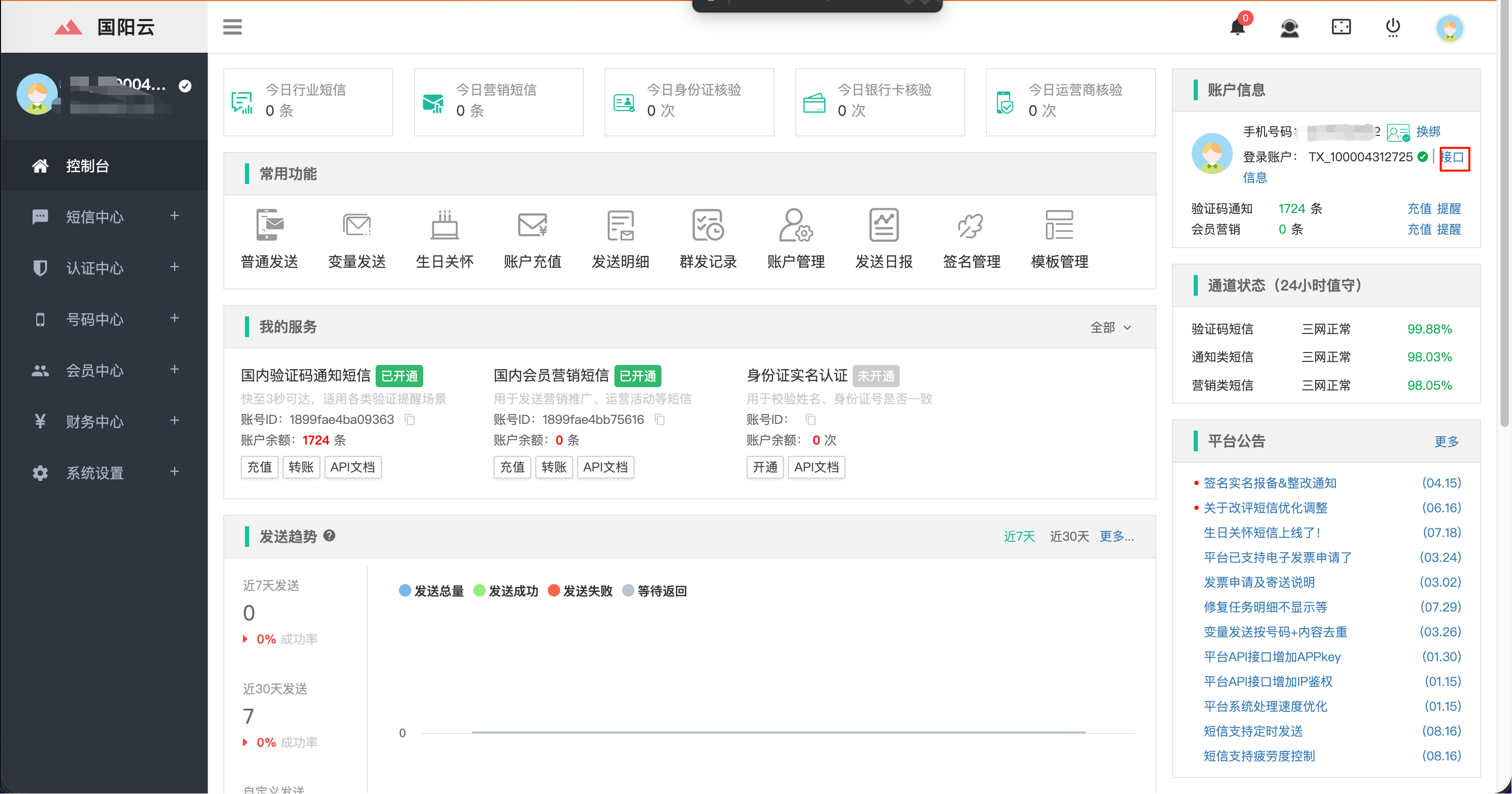Toggle 等待返回 legend series

tap(654, 591)
